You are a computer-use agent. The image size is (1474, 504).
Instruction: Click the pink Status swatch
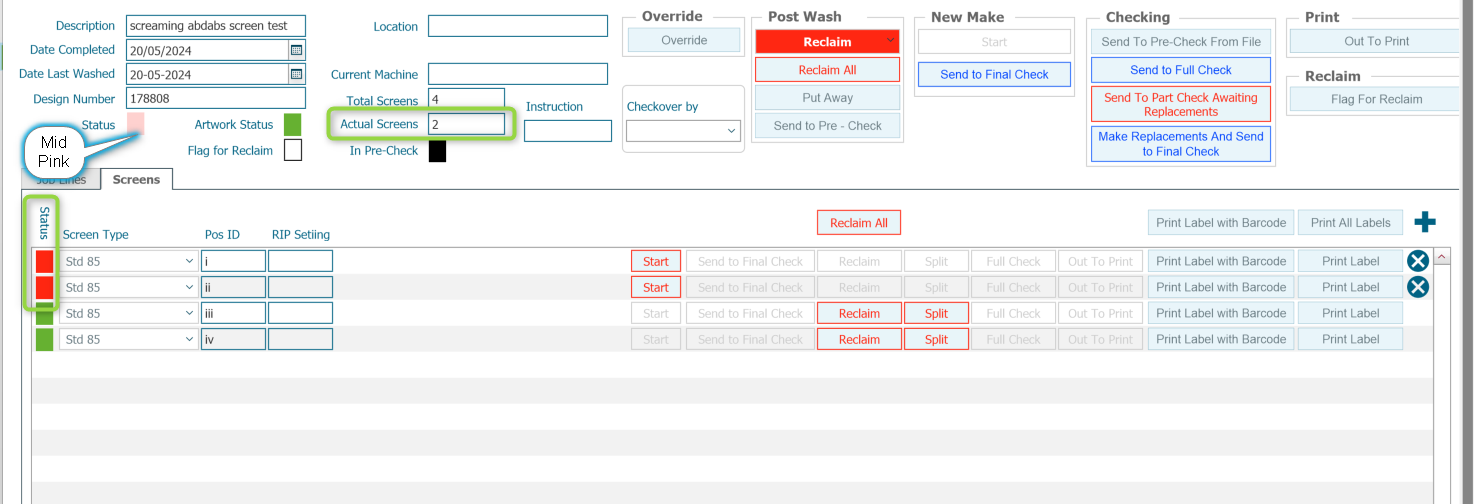pyautogui.click(x=136, y=124)
